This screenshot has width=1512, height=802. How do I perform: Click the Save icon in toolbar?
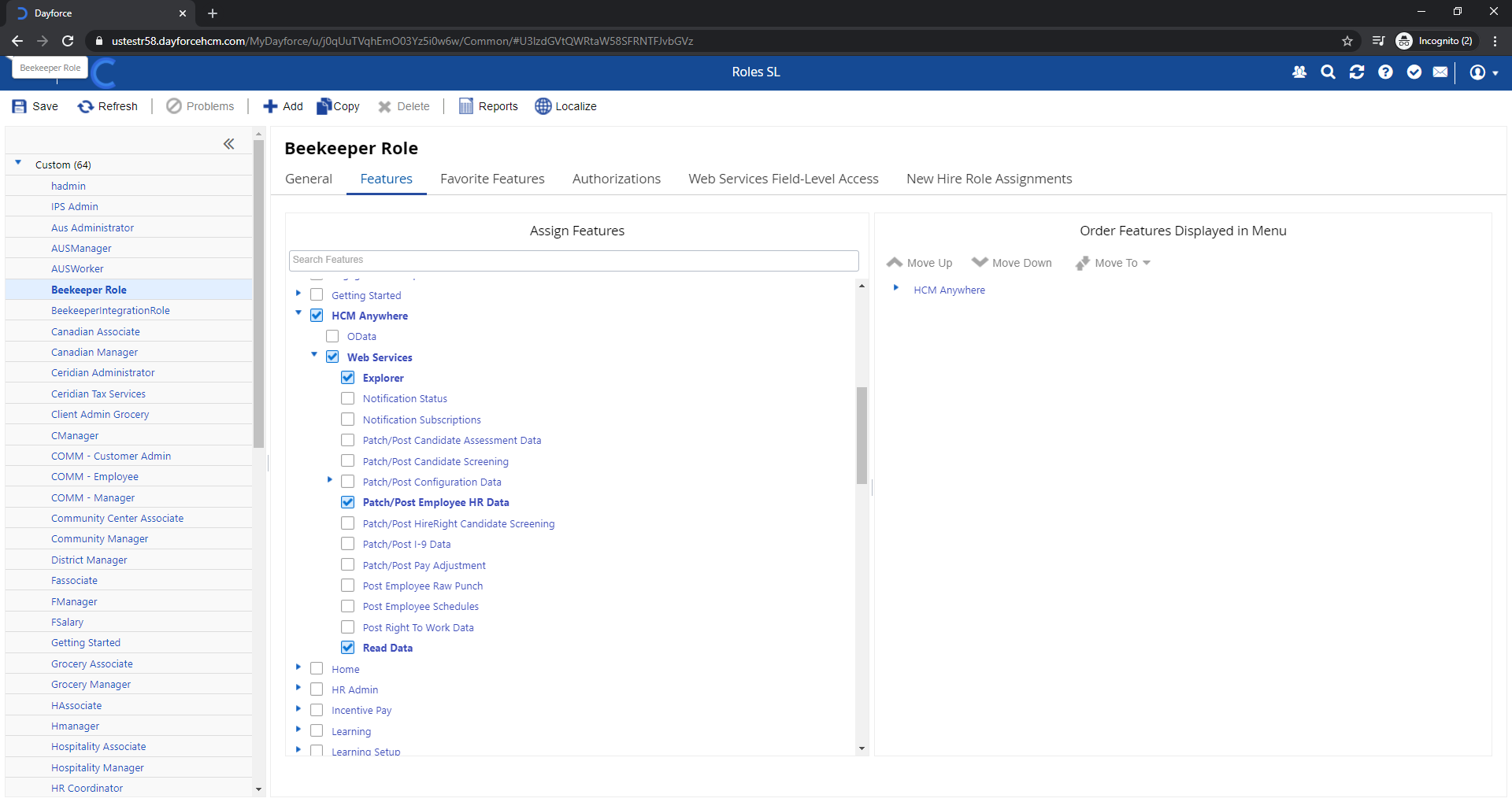(20, 106)
